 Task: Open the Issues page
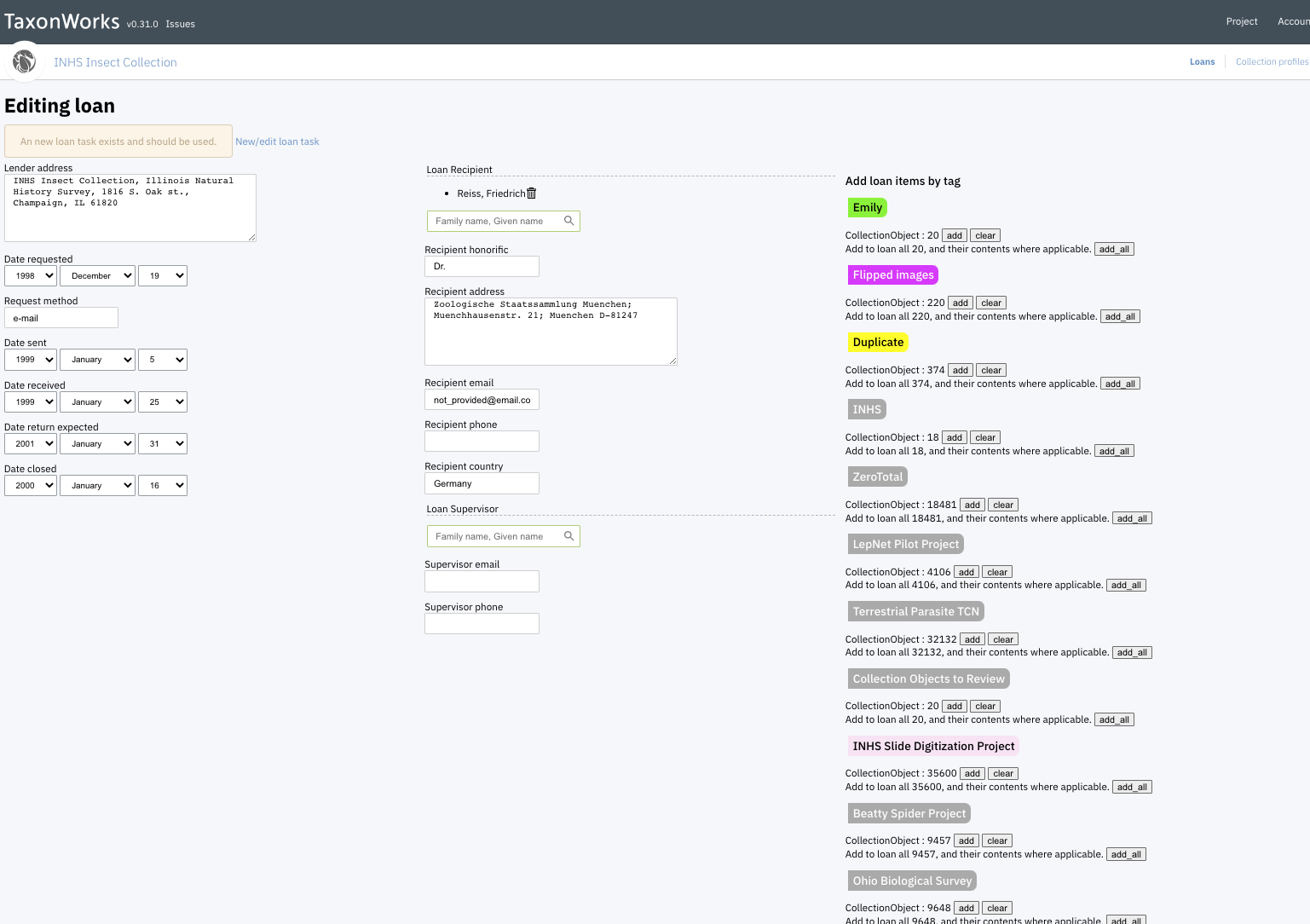click(x=180, y=24)
